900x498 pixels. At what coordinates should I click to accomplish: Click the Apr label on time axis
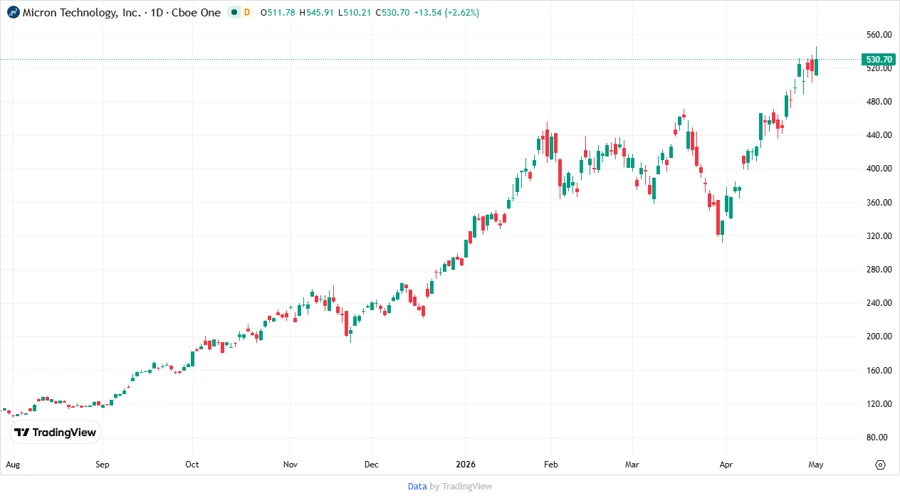(x=726, y=464)
